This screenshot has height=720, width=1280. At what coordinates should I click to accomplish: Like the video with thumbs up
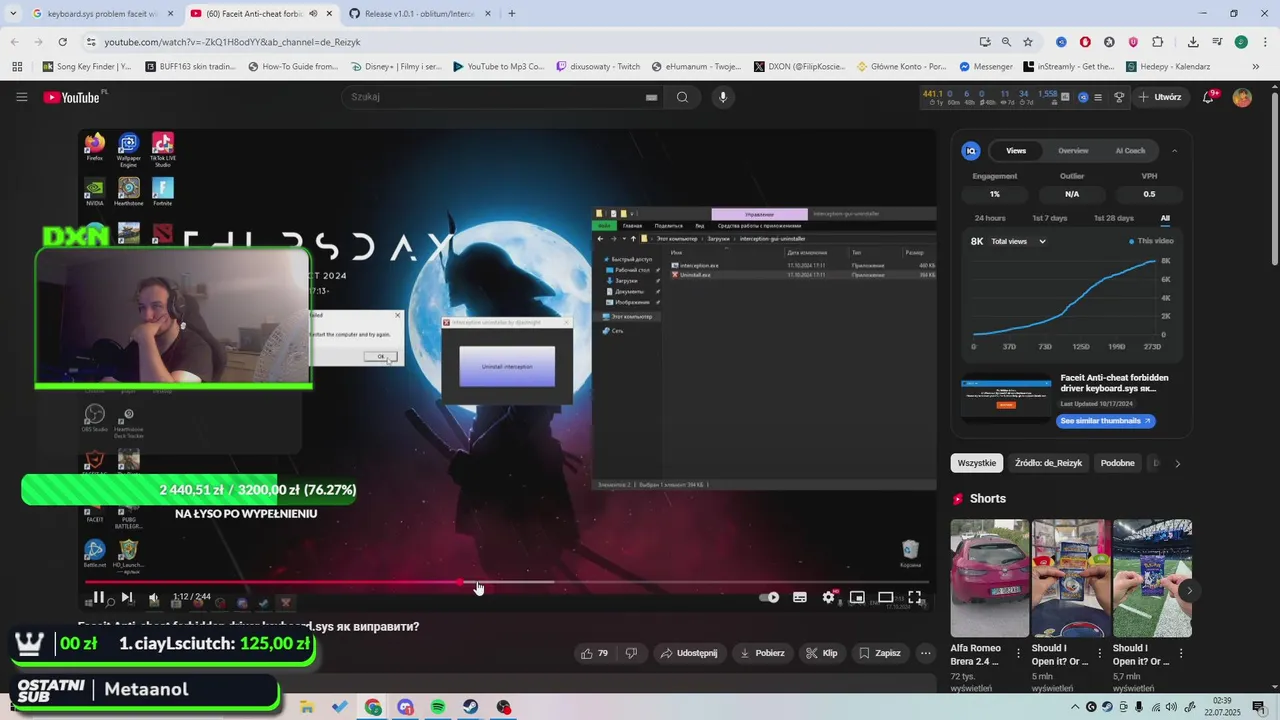pos(594,653)
